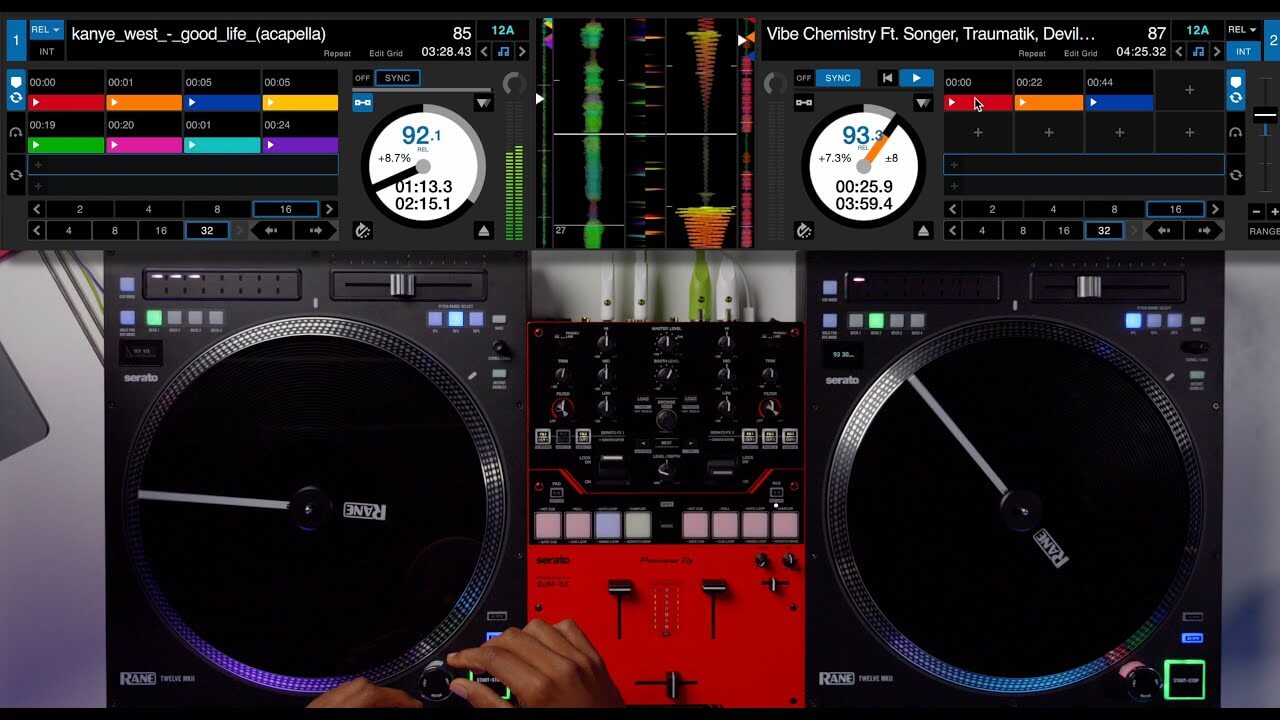This screenshot has height=720, width=1280.
Task: Click the keylock icon on deck 1
Action: (362, 102)
